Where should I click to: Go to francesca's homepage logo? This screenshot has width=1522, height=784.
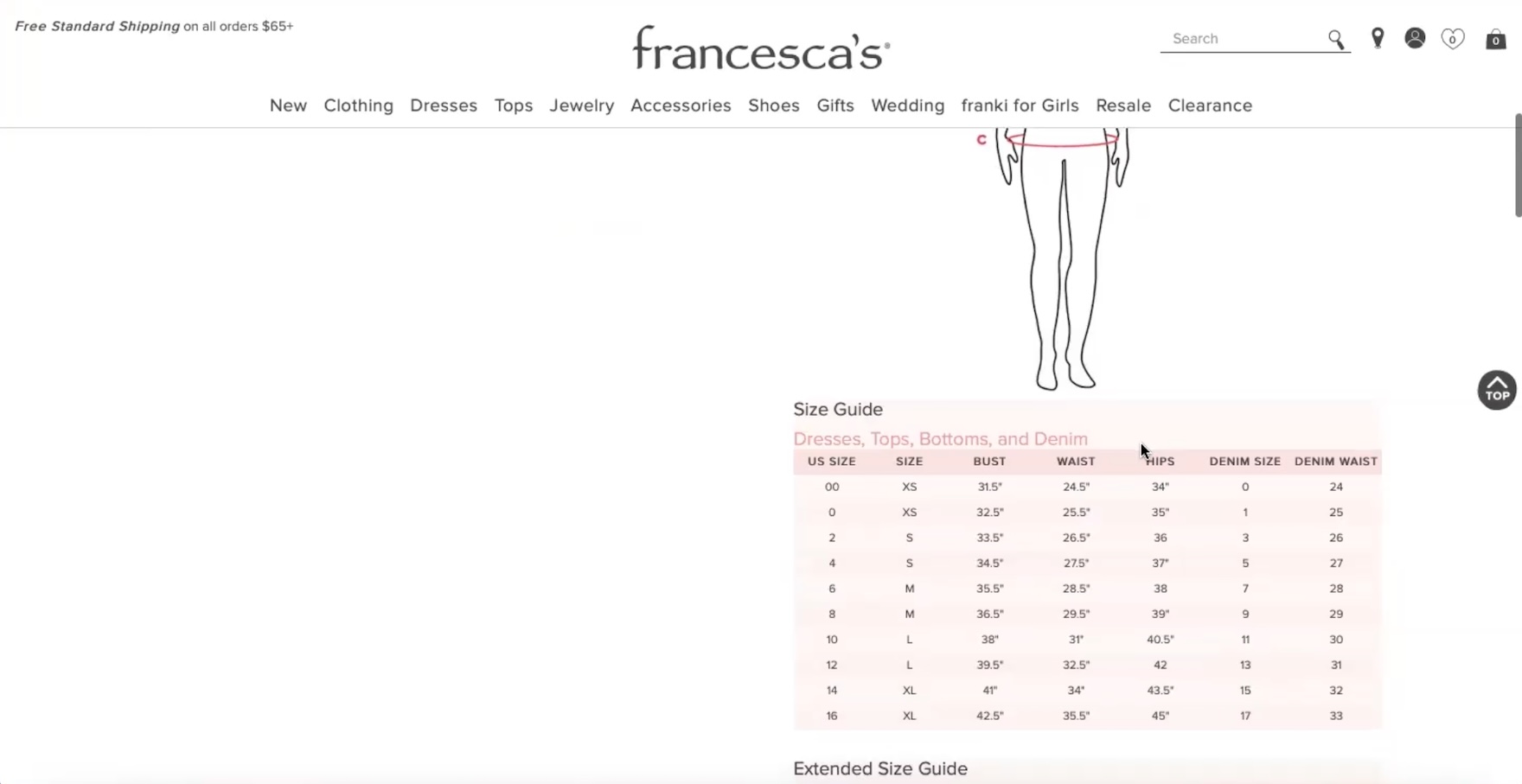761,48
